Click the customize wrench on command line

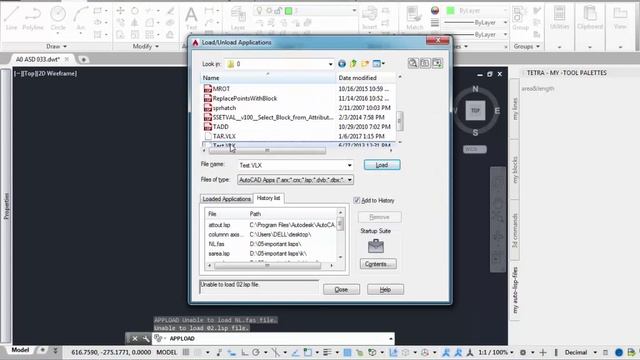(x=145, y=338)
